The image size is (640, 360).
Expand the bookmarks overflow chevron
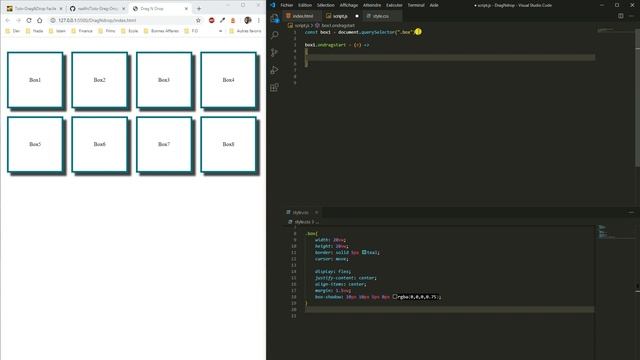pos(220,31)
